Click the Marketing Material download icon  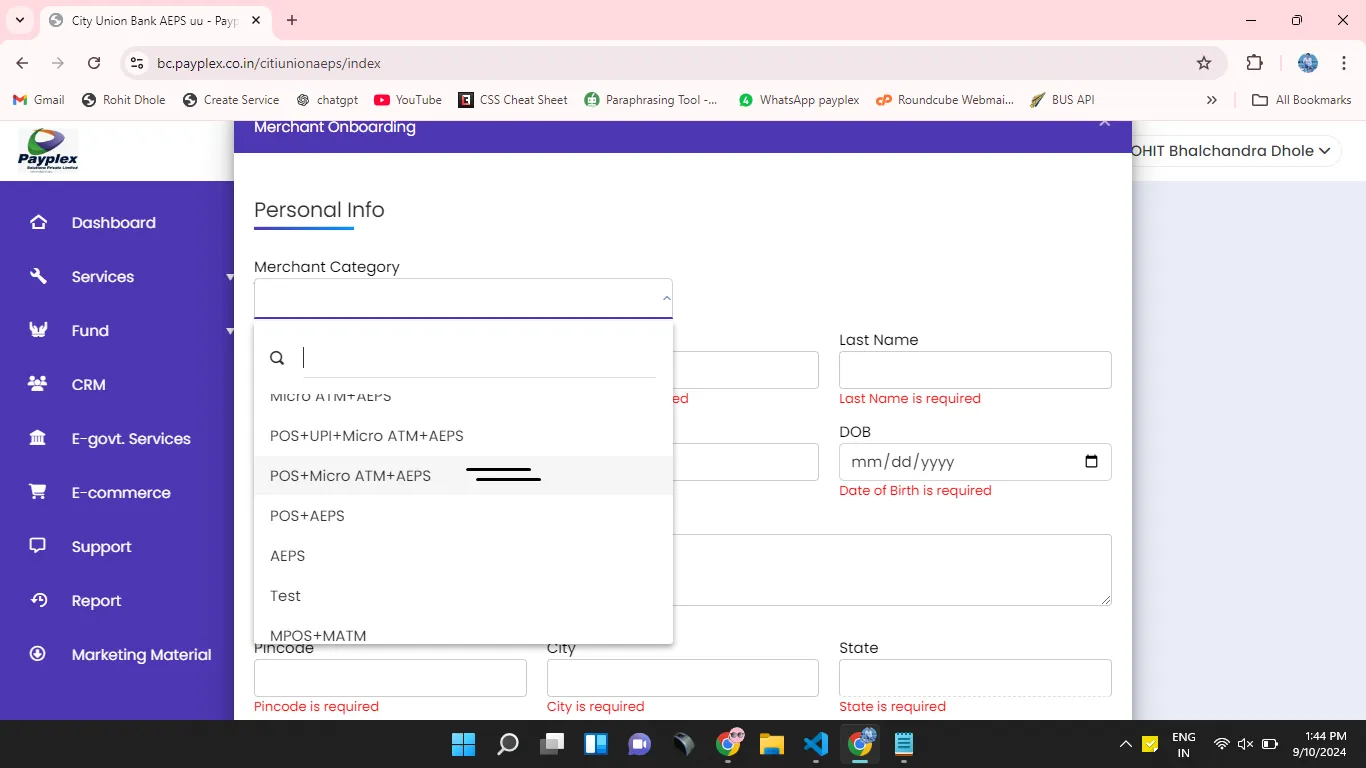pyautogui.click(x=38, y=655)
